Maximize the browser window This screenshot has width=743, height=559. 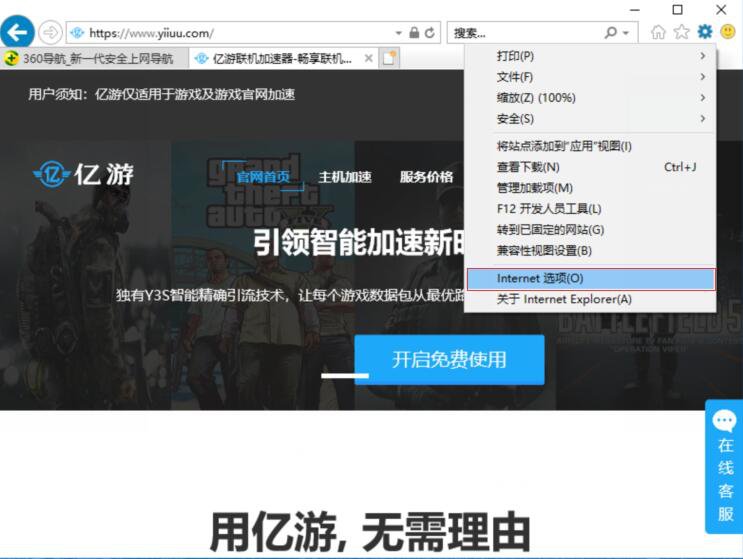678,9
